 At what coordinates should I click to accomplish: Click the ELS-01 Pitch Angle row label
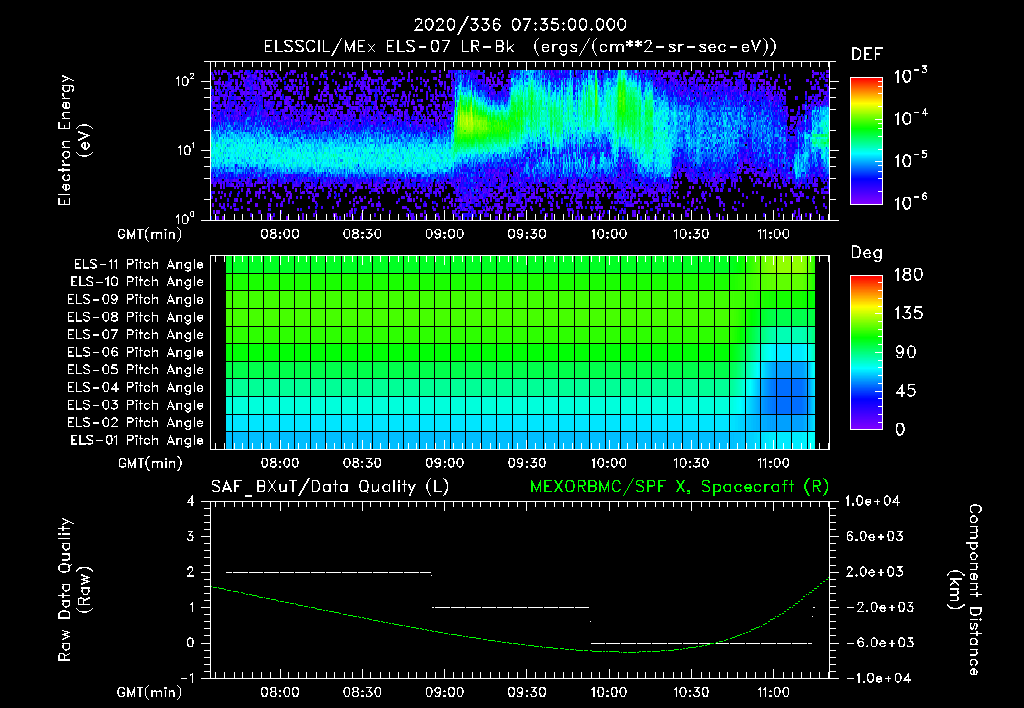[x=136, y=440]
